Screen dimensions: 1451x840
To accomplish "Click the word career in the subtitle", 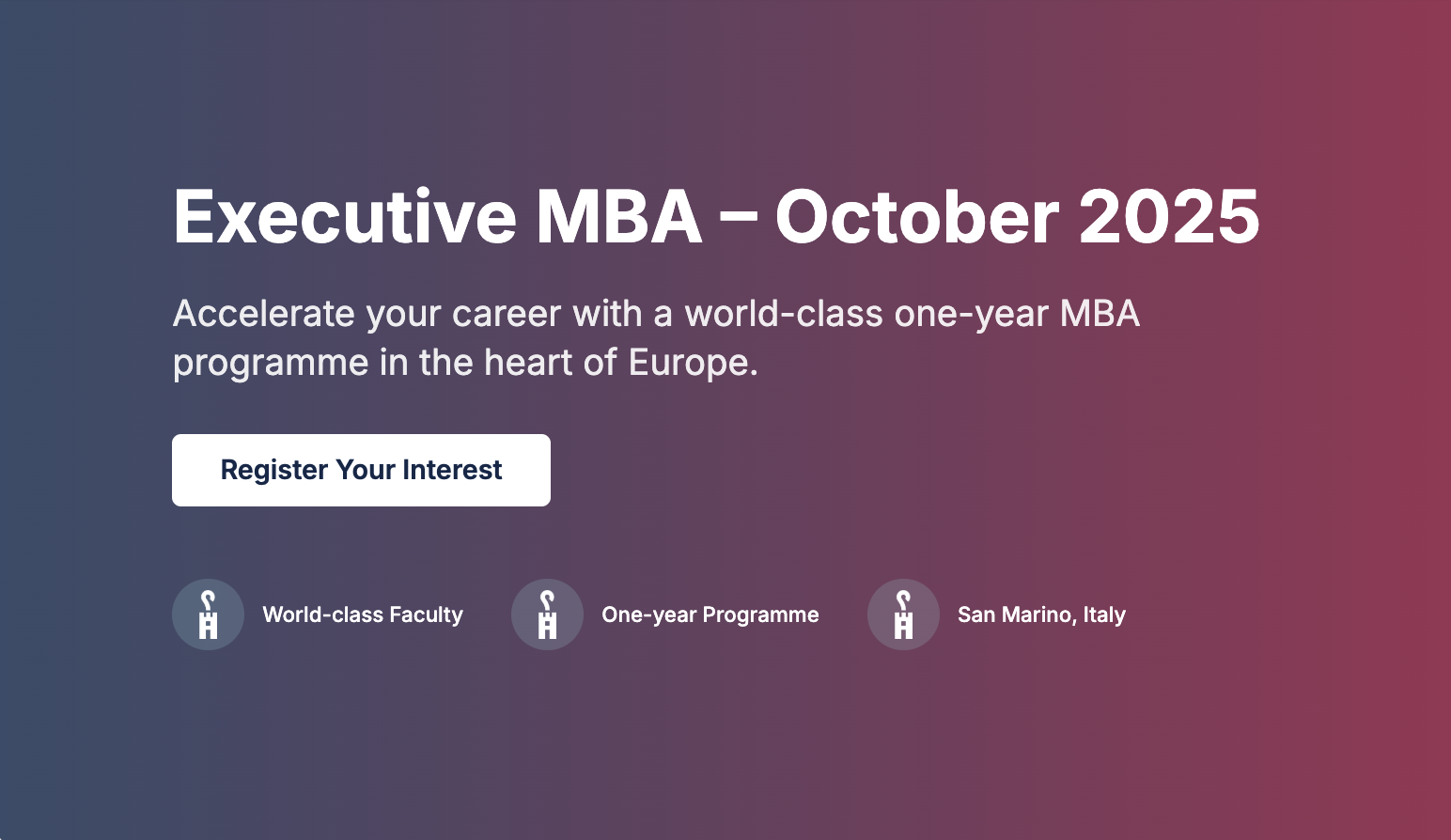I will (x=507, y=314).
